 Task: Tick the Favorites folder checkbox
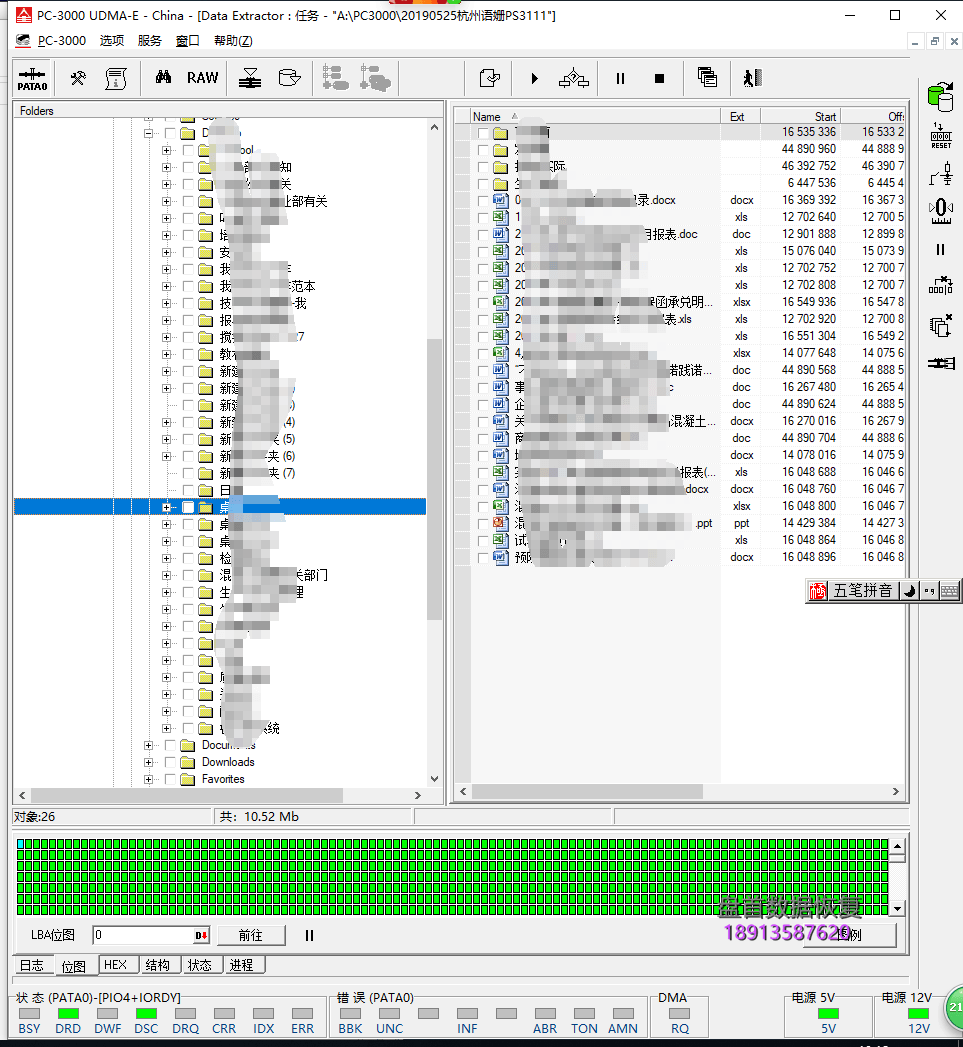[170, 779]
